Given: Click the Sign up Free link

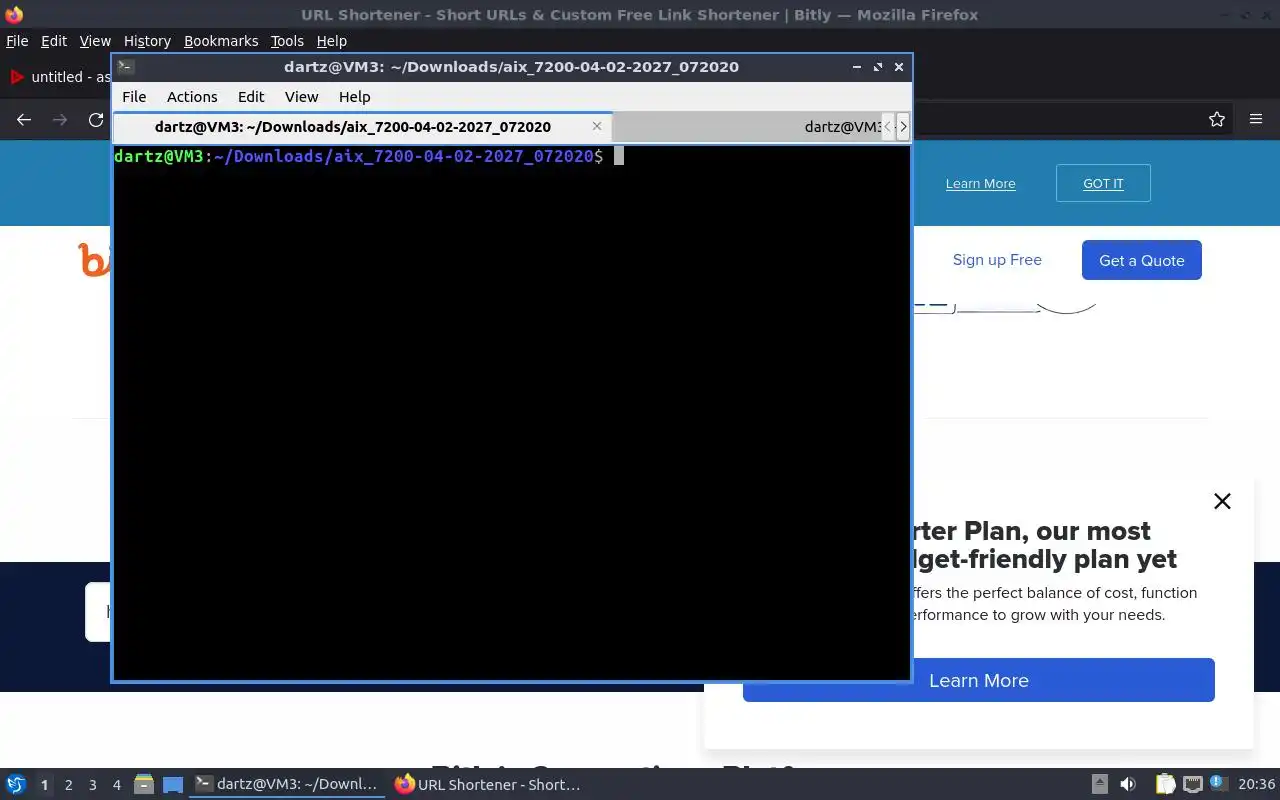Looking at the screenshot, I should [x=997, y=260].
